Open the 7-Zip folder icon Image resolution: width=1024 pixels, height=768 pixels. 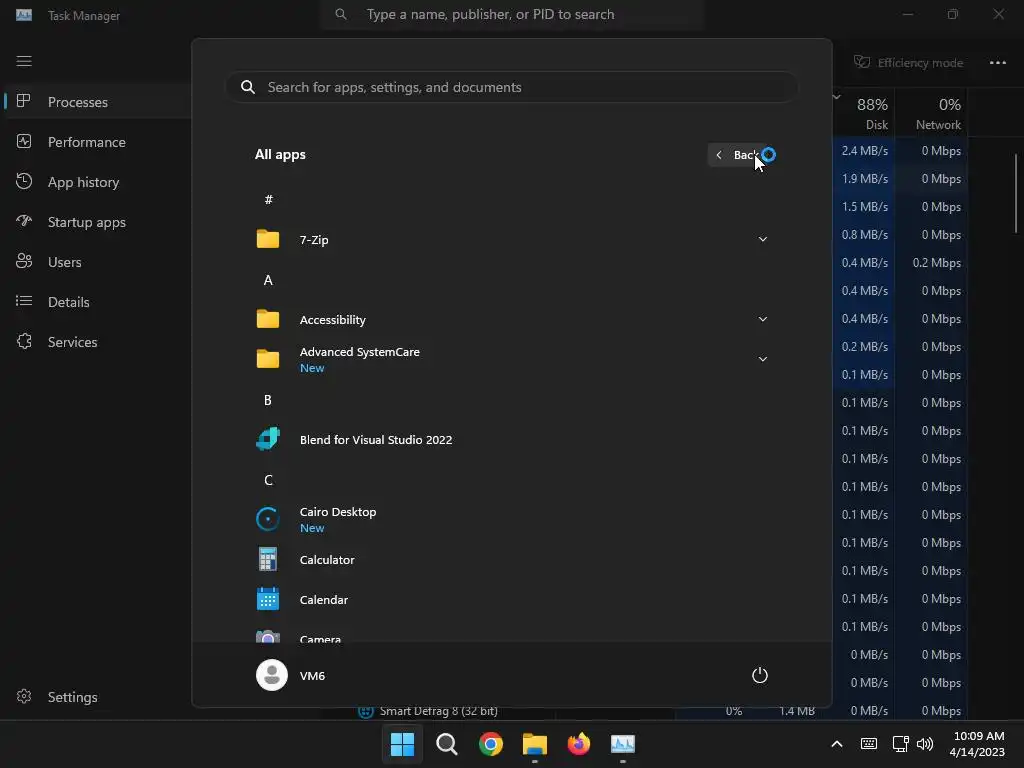coord(268,239)
